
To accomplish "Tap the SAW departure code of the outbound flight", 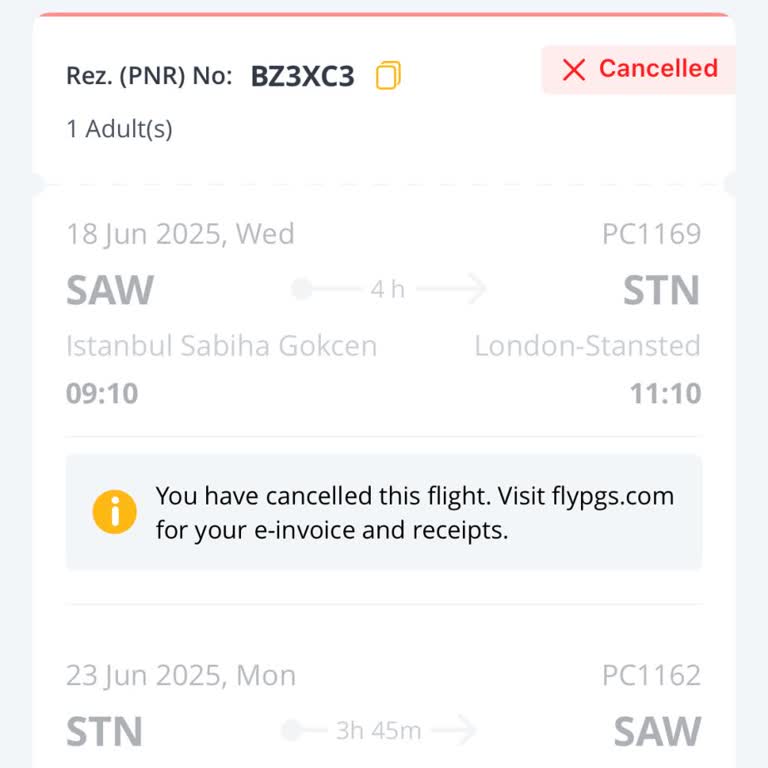I will [x=110, y=290].
